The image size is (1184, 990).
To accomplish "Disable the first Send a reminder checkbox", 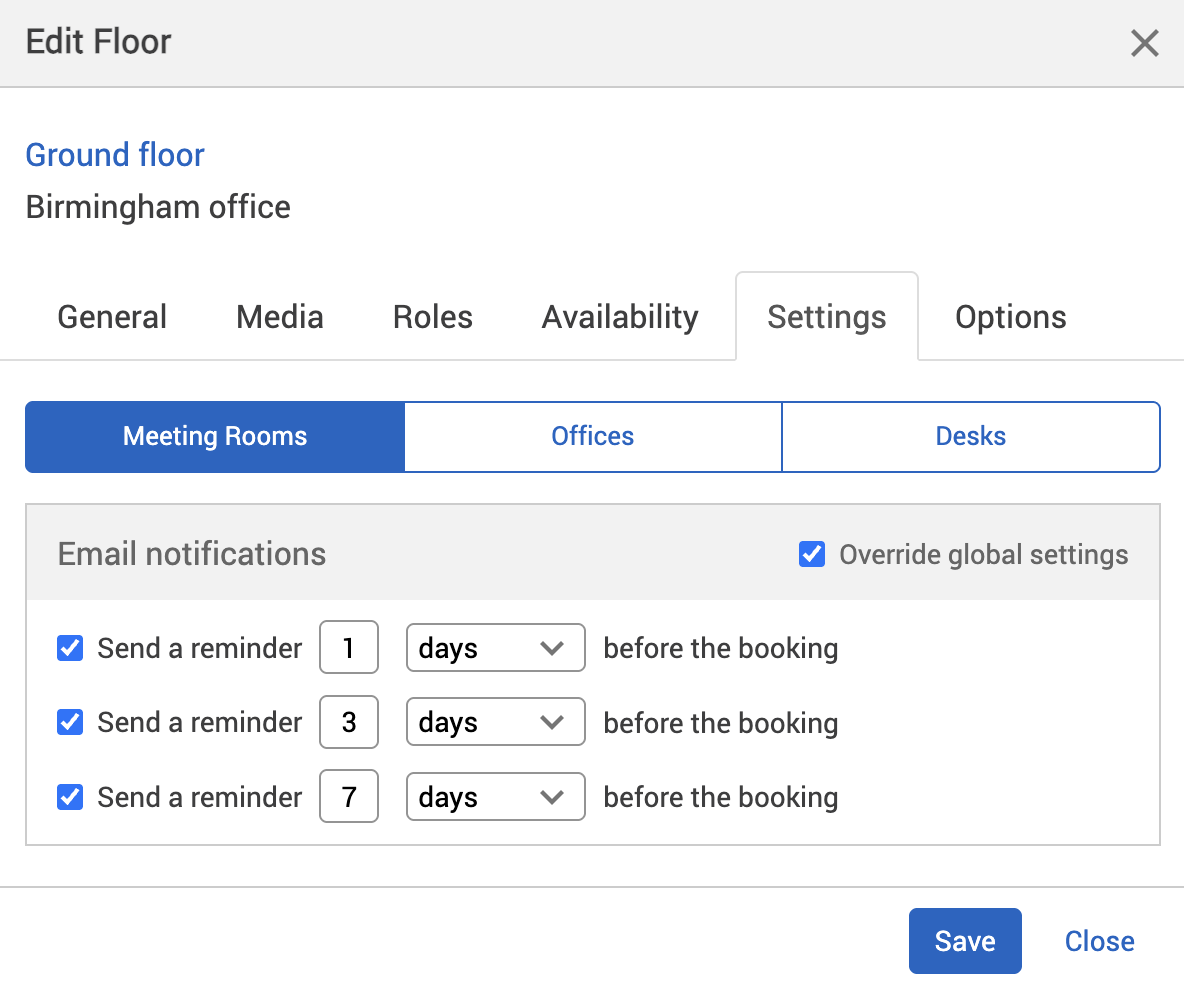I will [x=69, y=648].
